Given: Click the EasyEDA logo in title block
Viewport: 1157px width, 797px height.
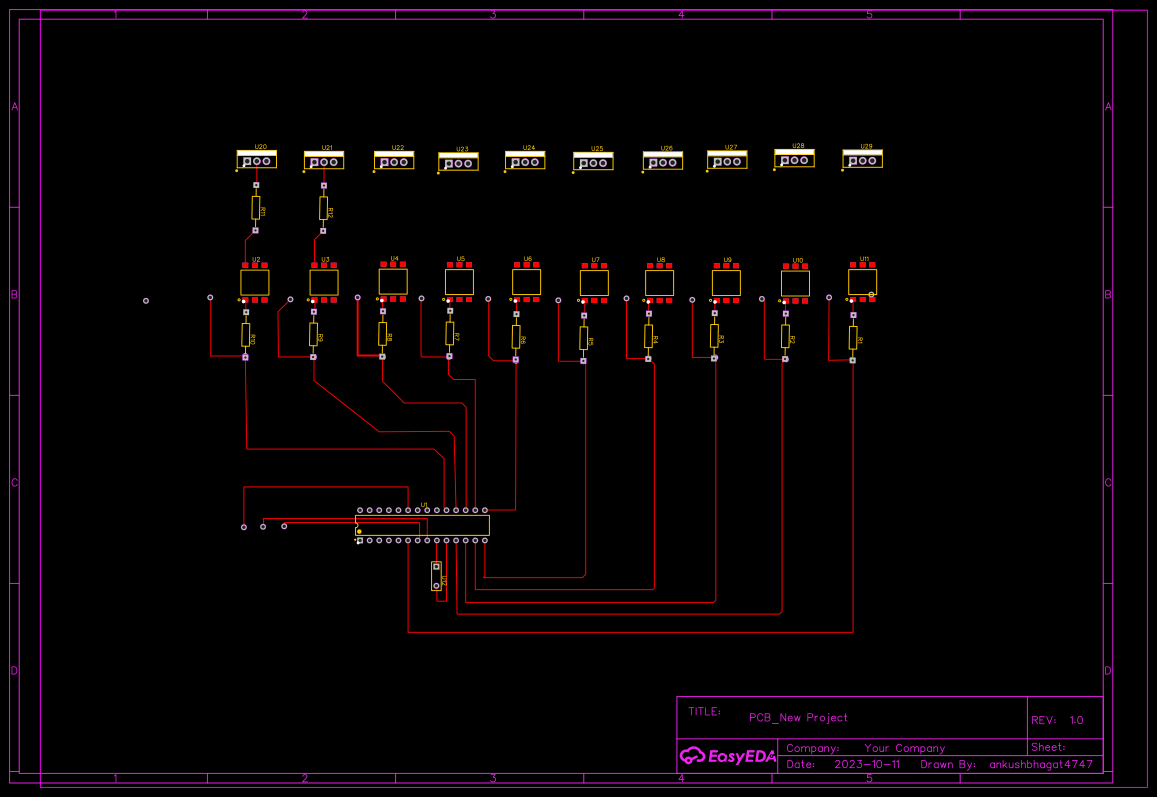Looking at the screenshot, I should point(728,756).
